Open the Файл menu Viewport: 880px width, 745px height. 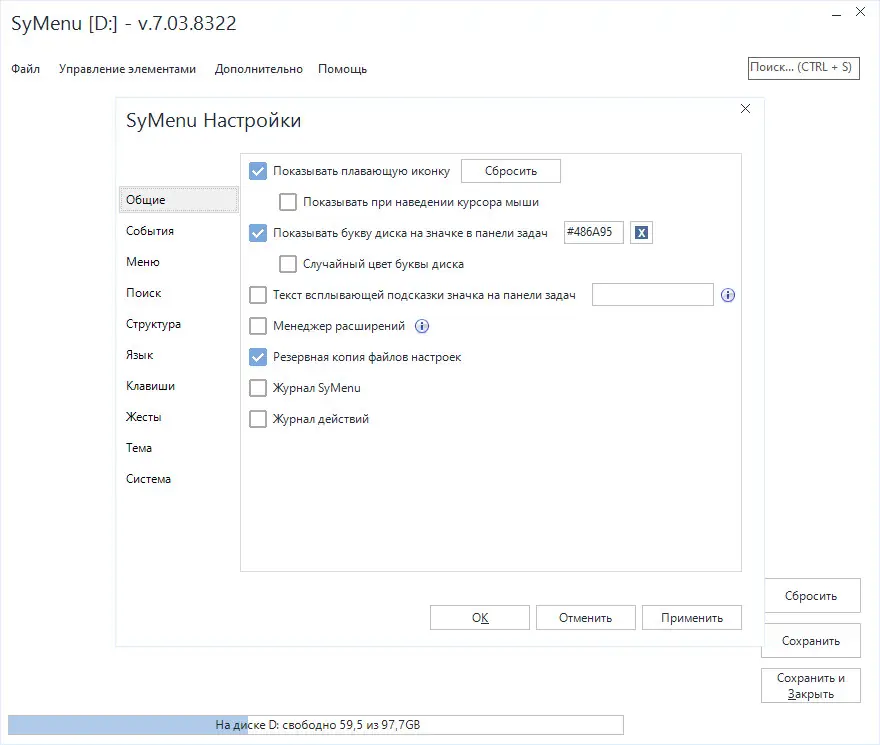[x=25, y=69]
